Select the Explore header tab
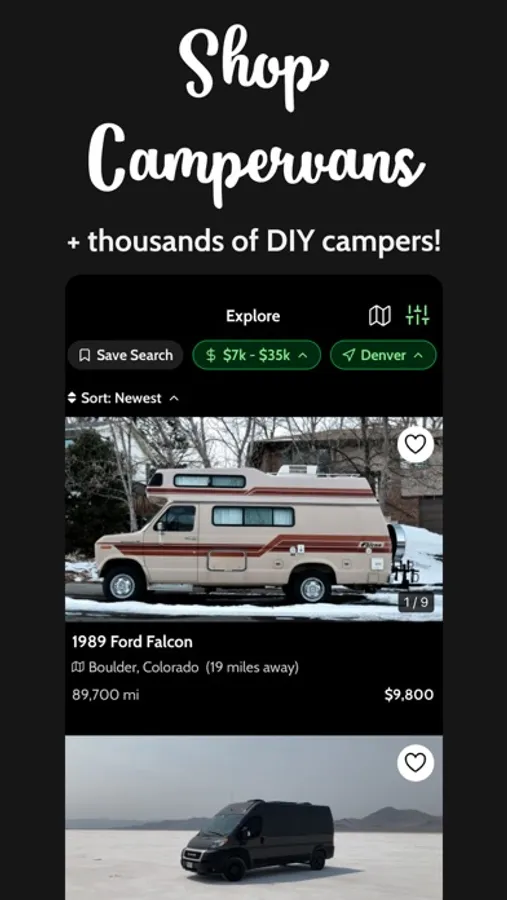Viewport: 507px width, 900px height. click(x=253, y=316)
